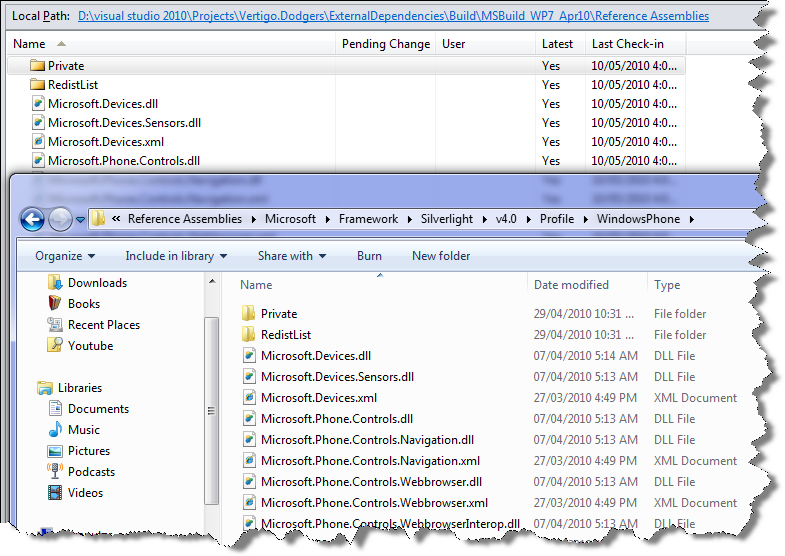Click navigation pane scrollbar thumb

tap(211, 410)
